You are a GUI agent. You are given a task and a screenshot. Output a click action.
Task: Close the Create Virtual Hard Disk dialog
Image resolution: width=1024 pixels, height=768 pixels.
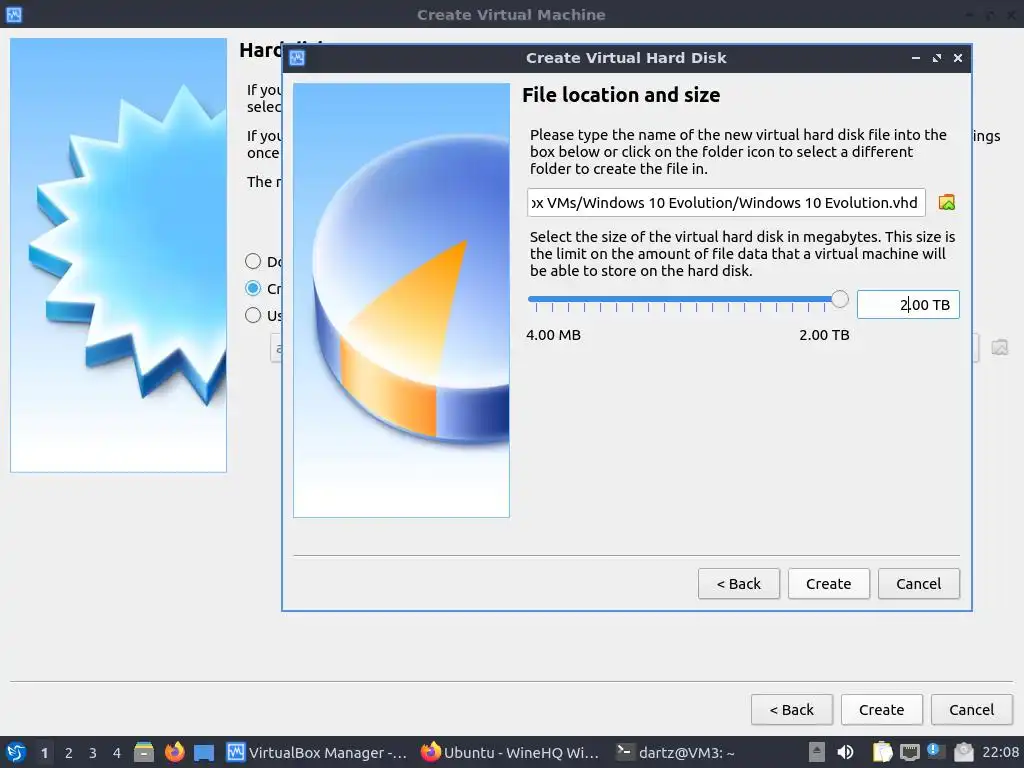pyautogui.click(x=958, y=58)
